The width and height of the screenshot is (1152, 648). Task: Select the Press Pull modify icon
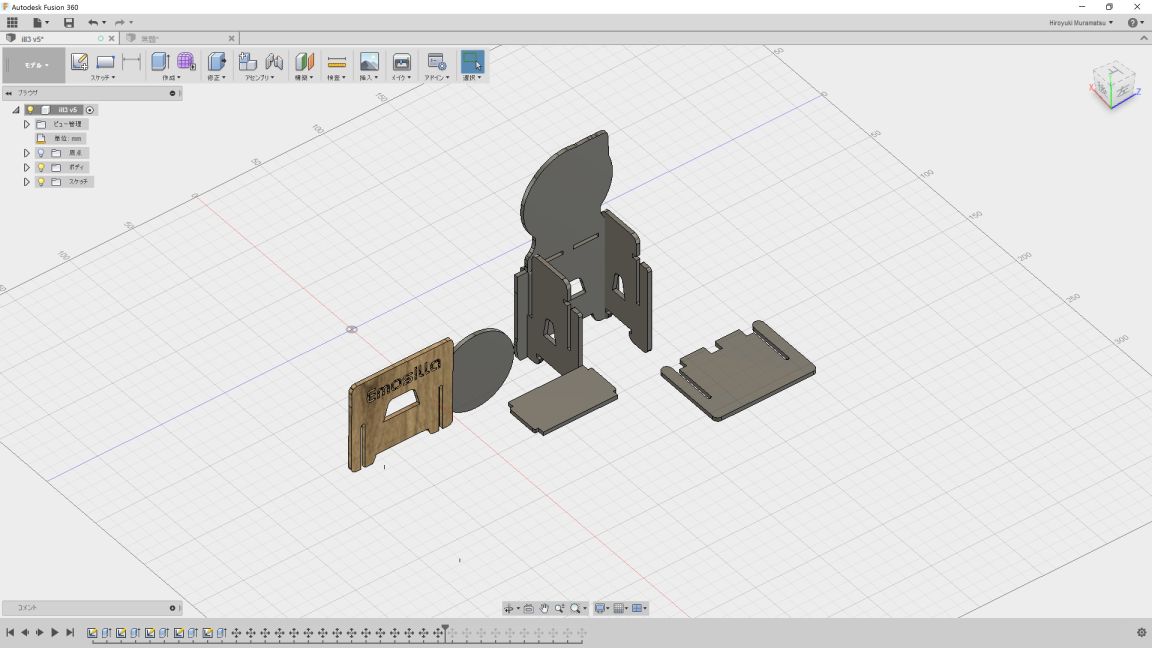coord(217,62)
